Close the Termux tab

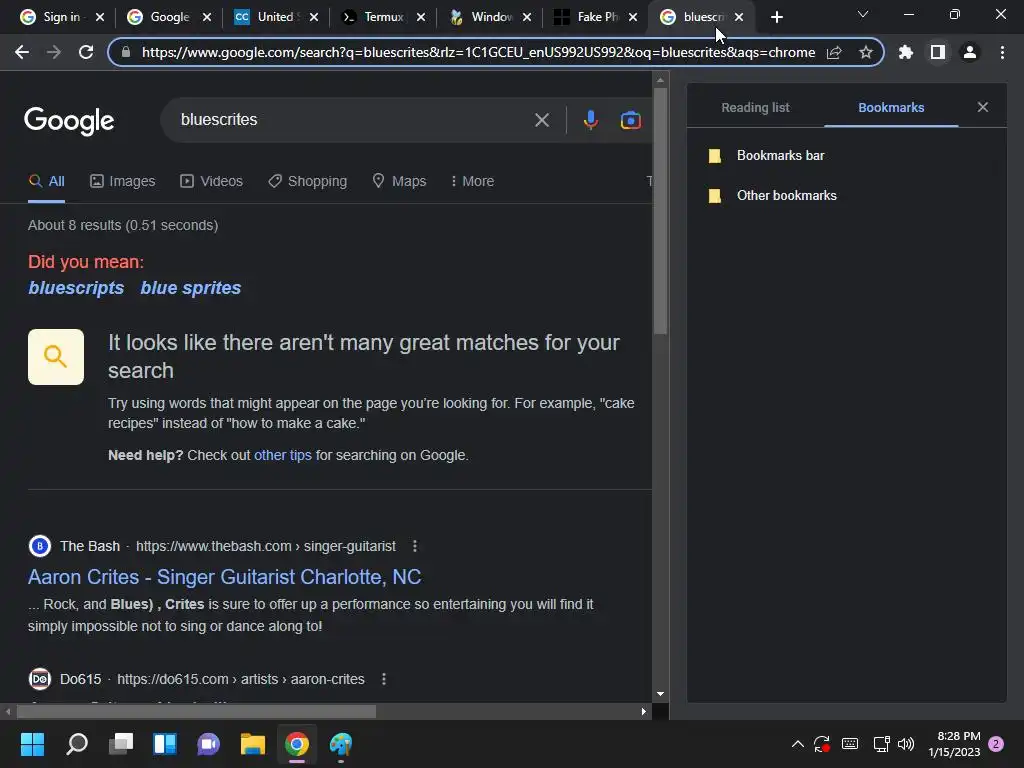click(421, 17)
